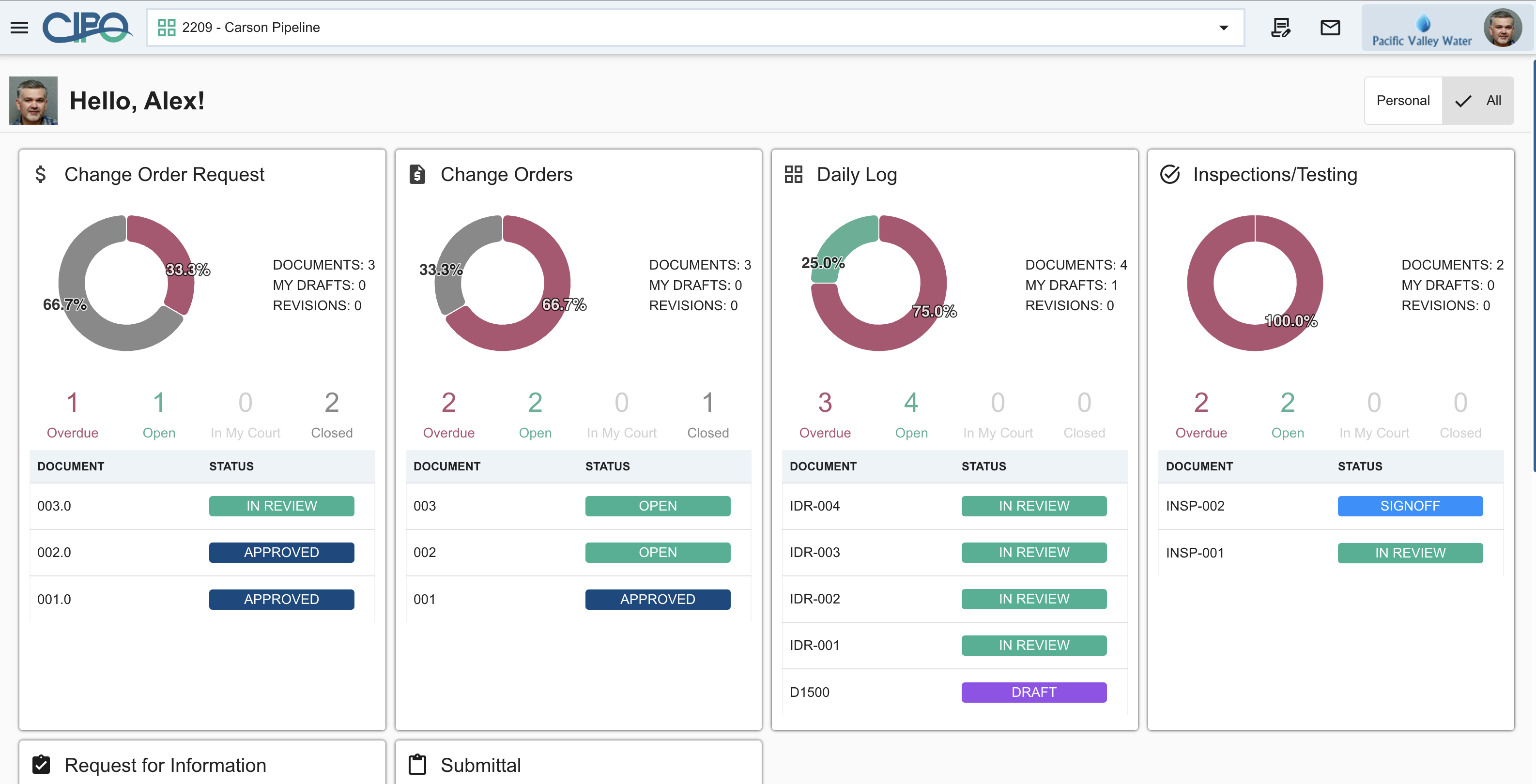Open the INSP-002 SIGNOFF status badge

click(x=1410, y=506)
